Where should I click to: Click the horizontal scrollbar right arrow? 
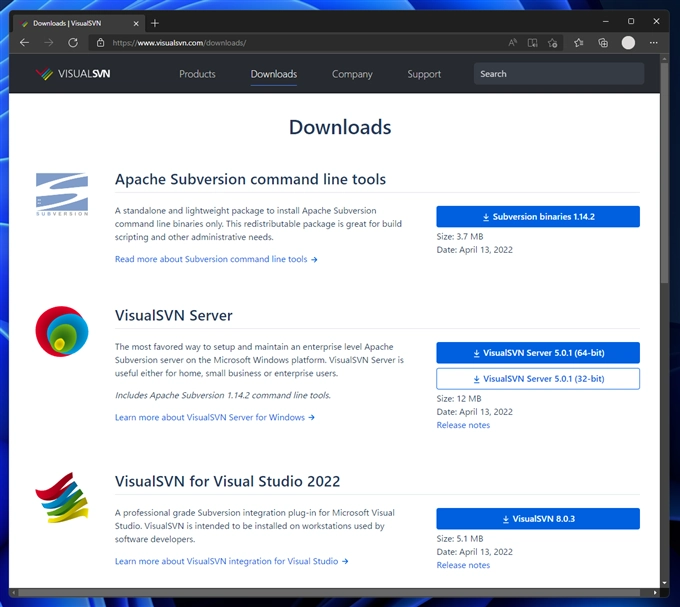[x=655, y=592]
